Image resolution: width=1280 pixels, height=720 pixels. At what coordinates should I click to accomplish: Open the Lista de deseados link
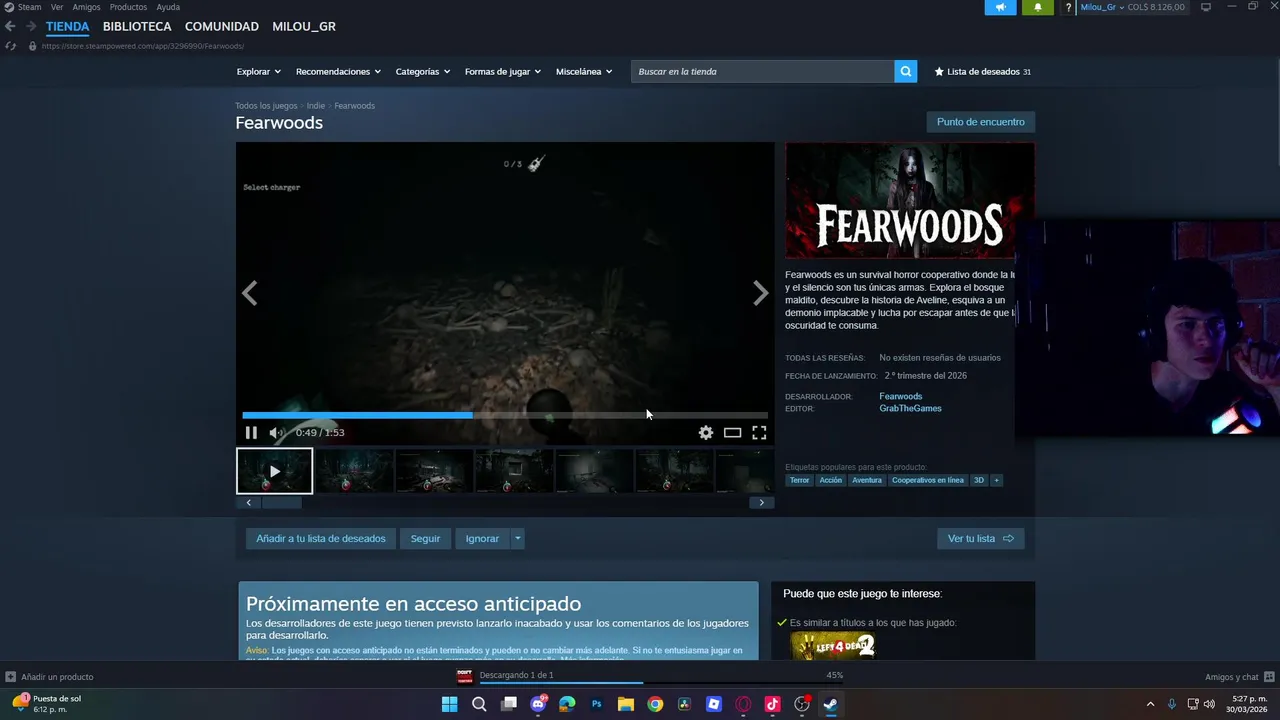point(982,71)
